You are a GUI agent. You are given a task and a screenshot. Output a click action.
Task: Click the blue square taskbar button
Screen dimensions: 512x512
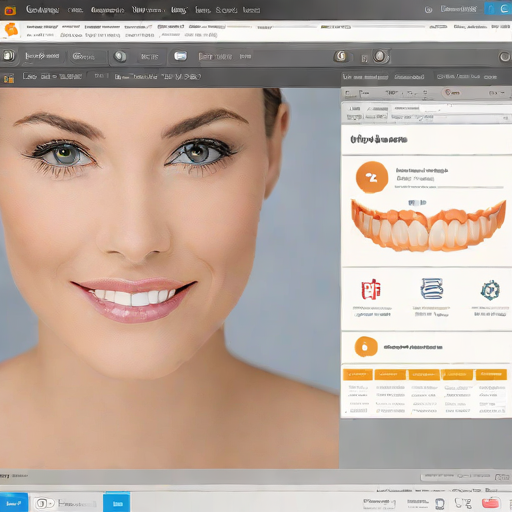click(x=116, y=503)
